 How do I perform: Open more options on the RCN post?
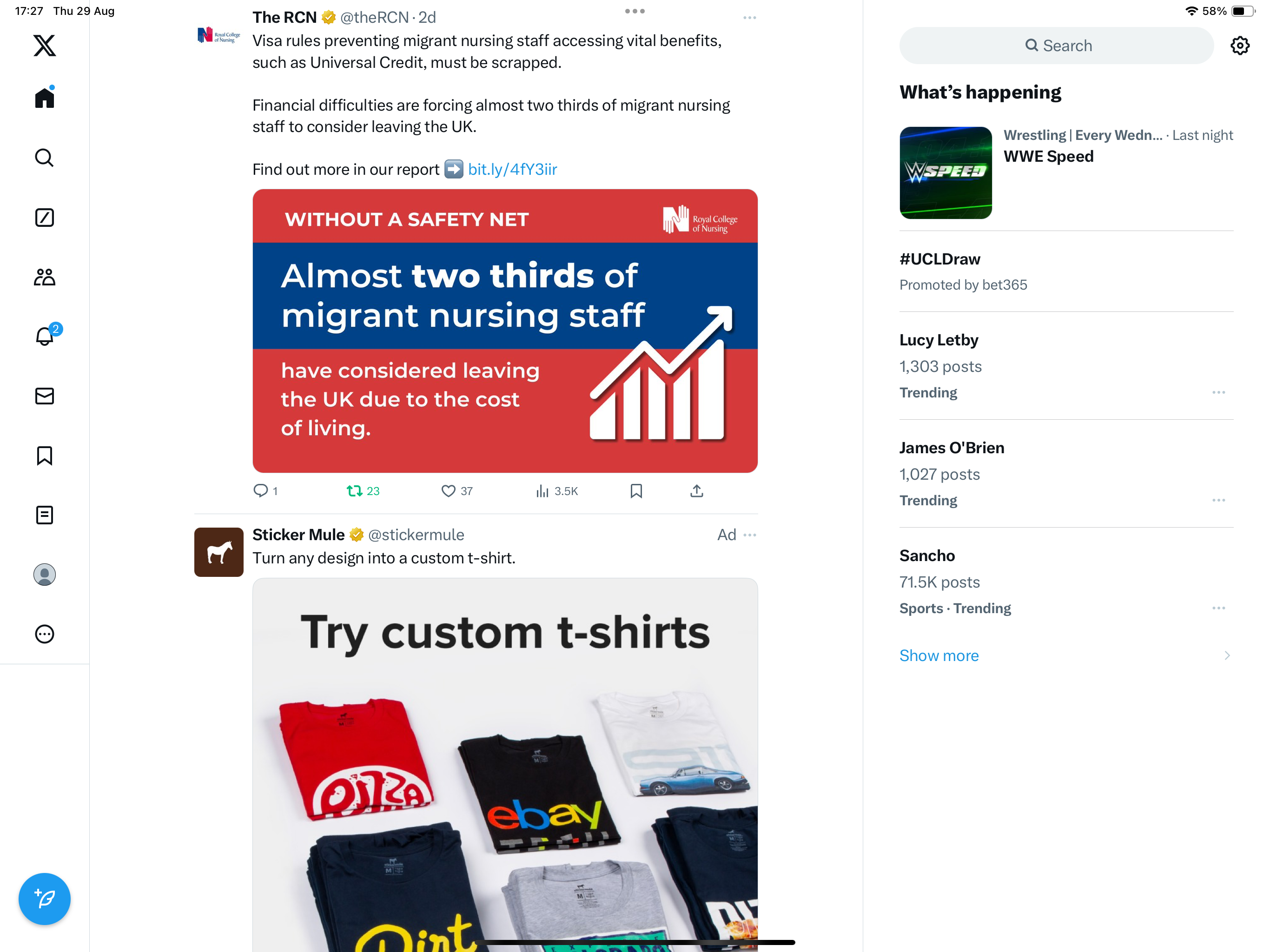coord(749,18)
